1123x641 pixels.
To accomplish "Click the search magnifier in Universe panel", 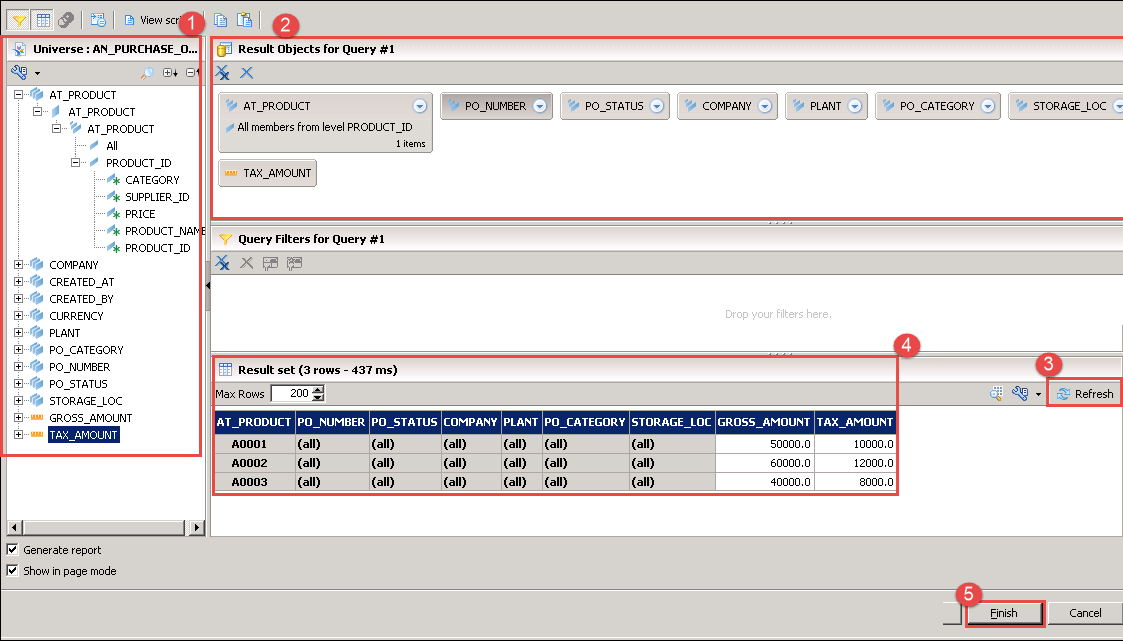I will [146, 73].
